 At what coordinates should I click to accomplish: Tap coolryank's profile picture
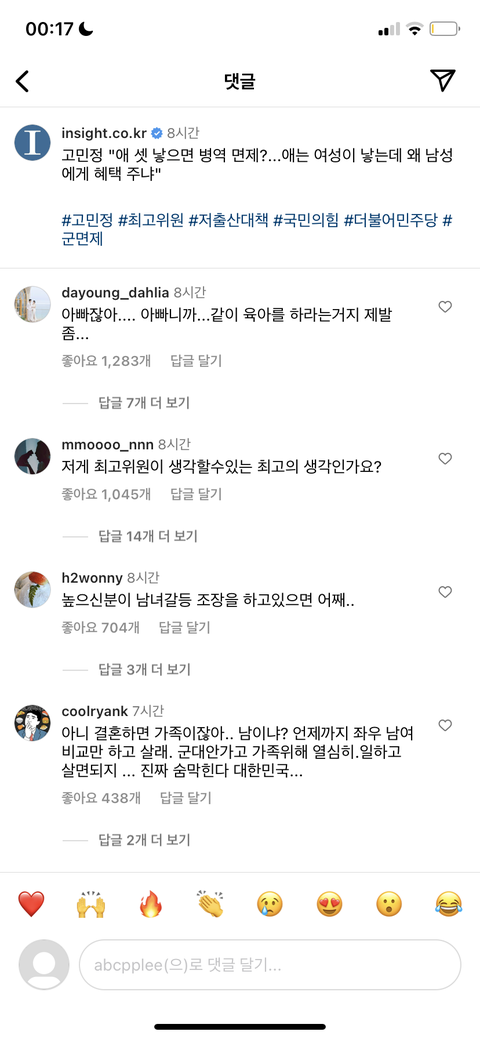point(32,724)
